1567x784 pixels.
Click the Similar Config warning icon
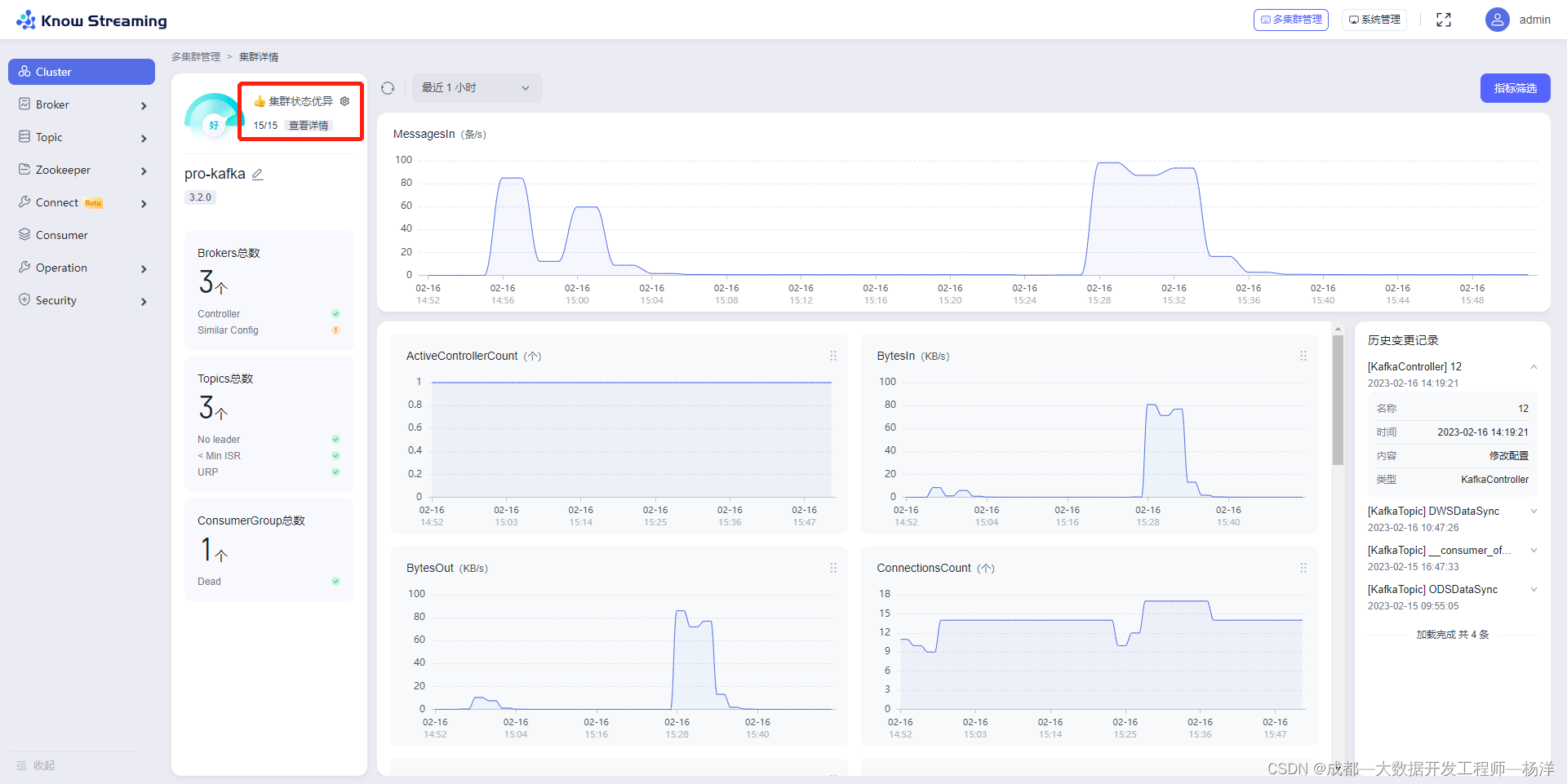tap(335, 330)
